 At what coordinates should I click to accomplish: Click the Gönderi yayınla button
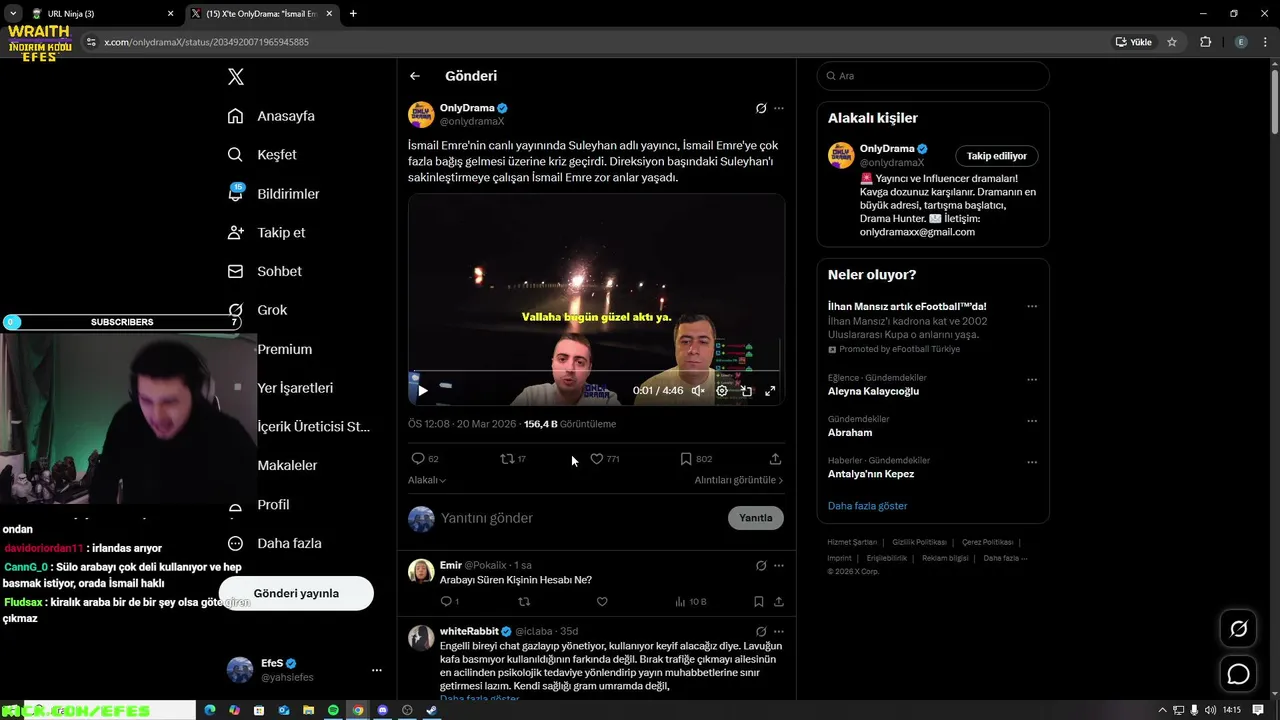point(296,593)
